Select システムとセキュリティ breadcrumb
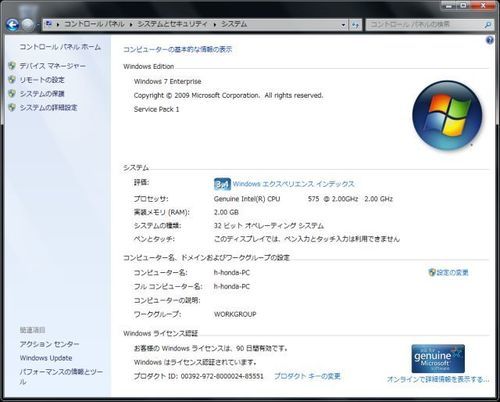 click(x=173, y=24)
